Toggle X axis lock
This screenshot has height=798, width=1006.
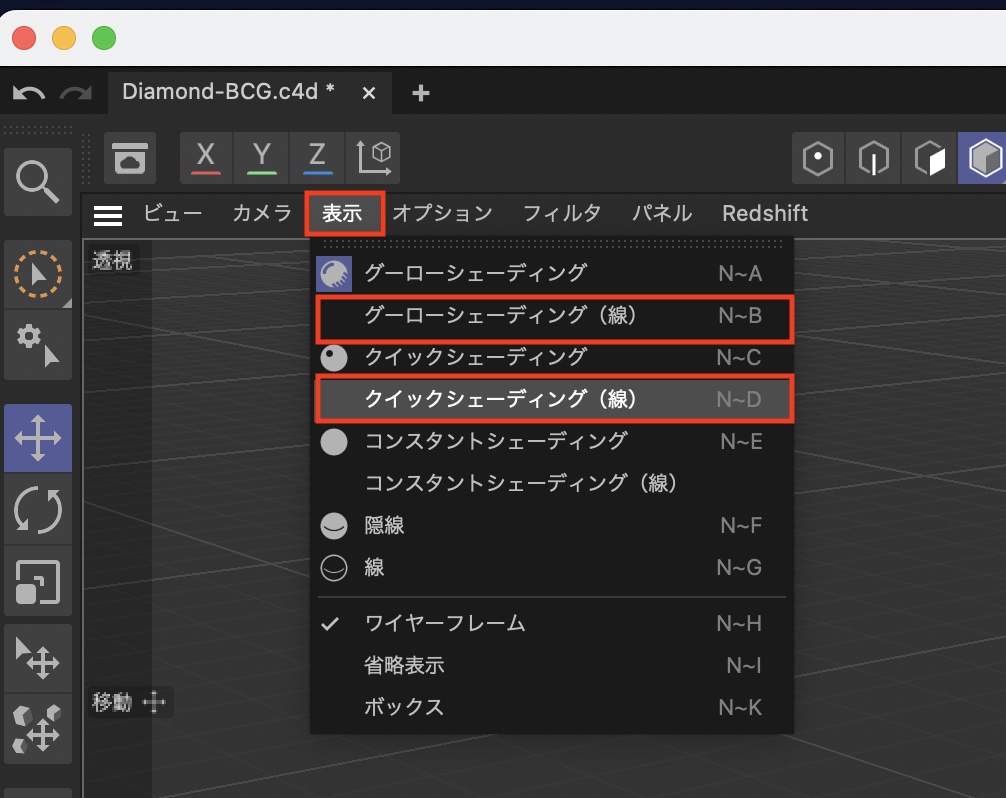click(x=206, y=158)
